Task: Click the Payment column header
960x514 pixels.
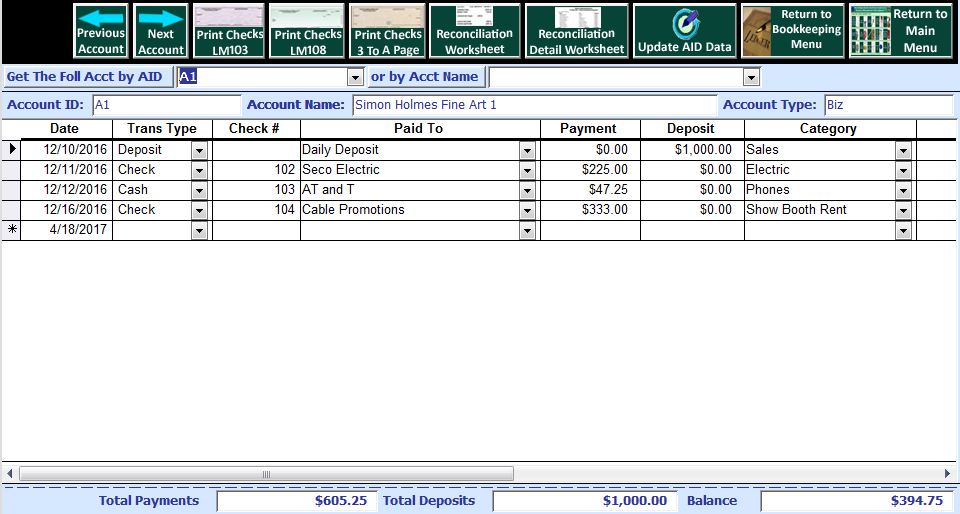Action: coord(588,128)
